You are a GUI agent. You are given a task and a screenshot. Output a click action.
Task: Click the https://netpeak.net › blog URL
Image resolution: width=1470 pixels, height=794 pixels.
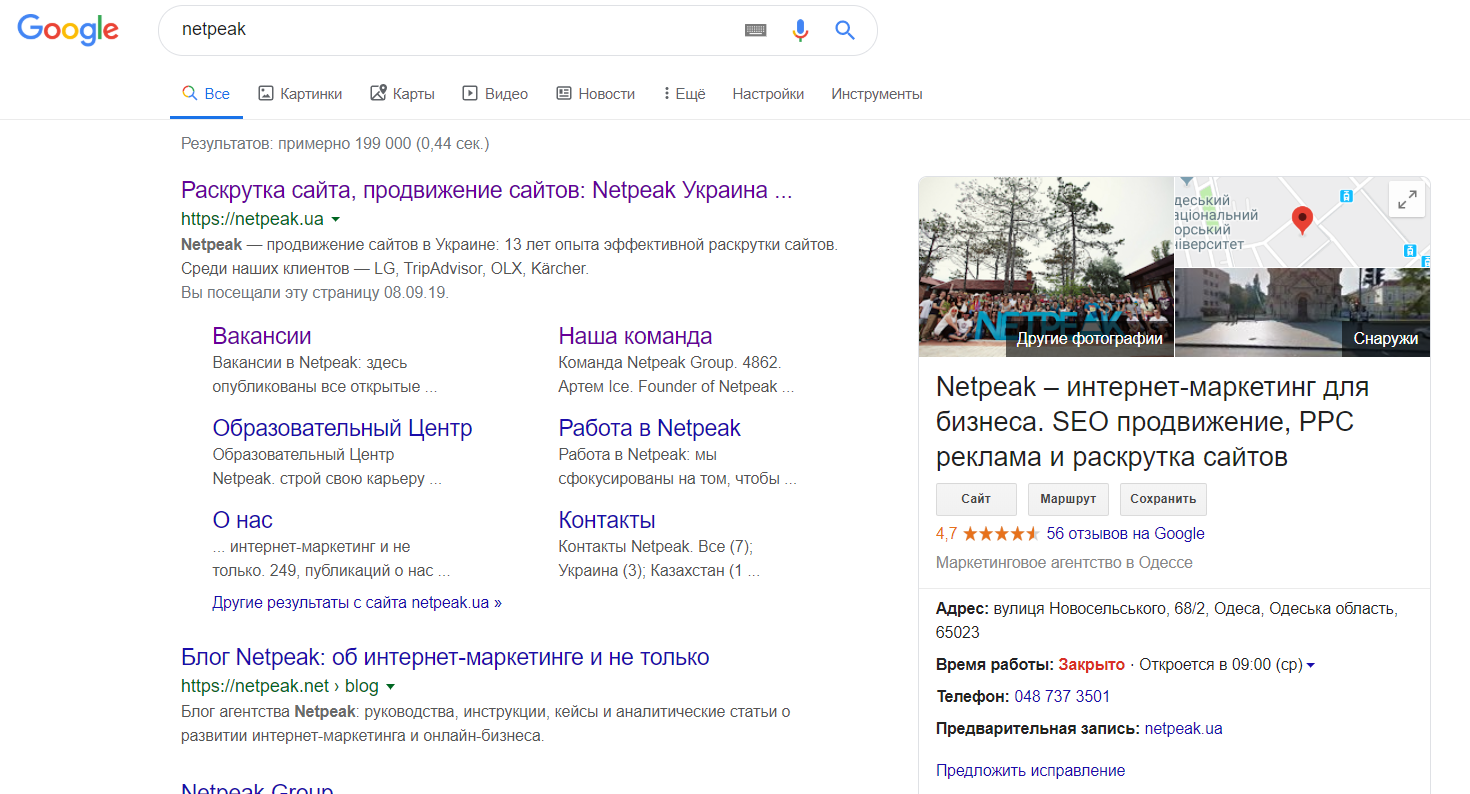[280, 686]
